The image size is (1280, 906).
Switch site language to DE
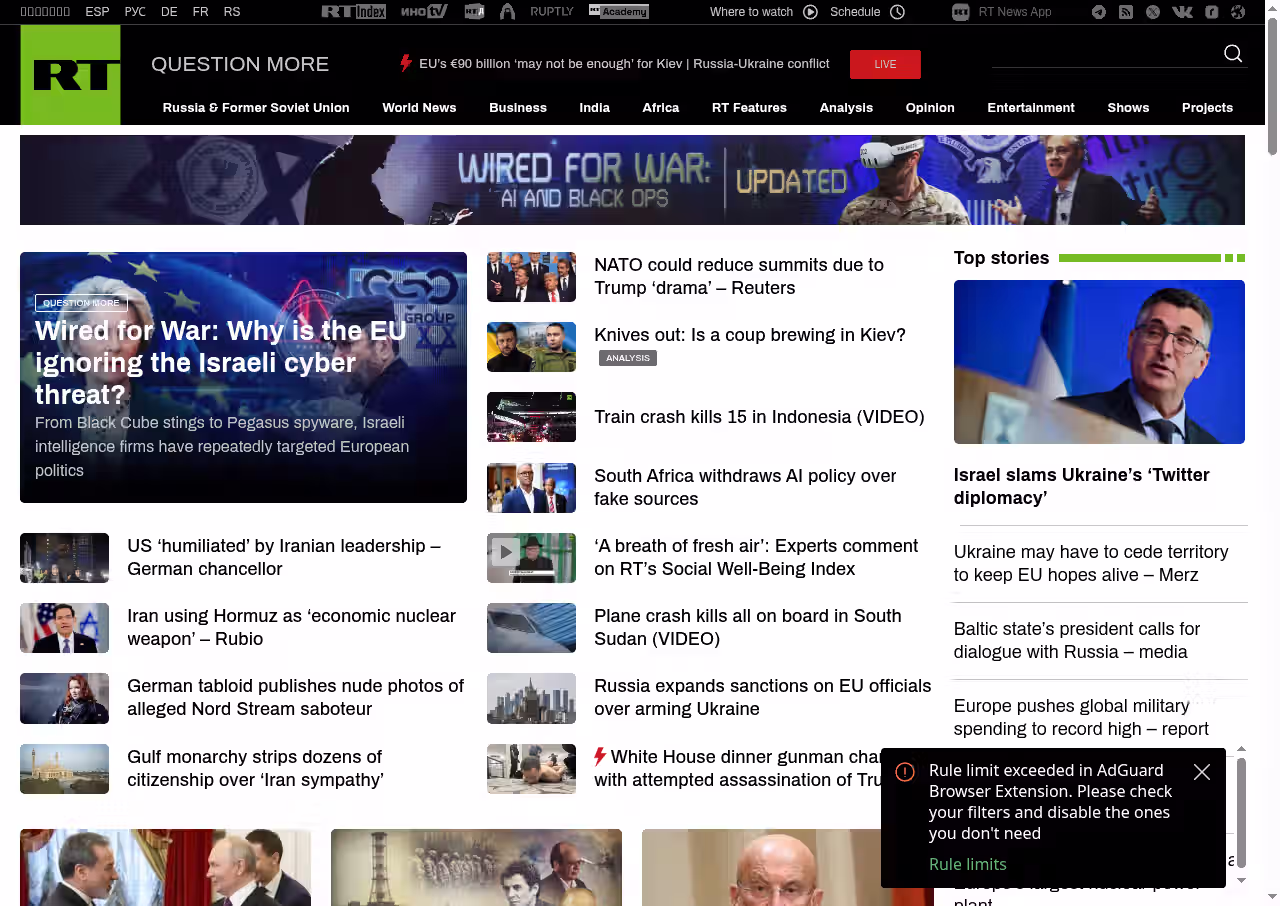[x=169, y=12]
